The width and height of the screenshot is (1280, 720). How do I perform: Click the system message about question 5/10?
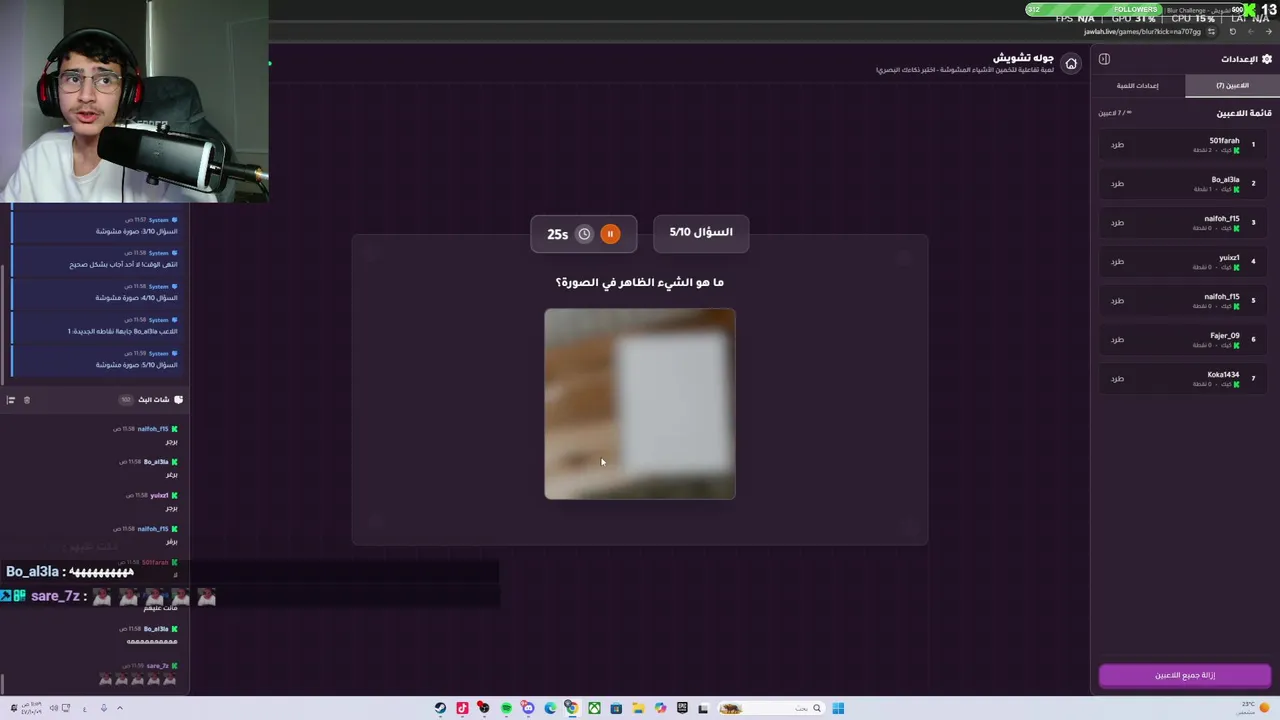coord(97,359)
